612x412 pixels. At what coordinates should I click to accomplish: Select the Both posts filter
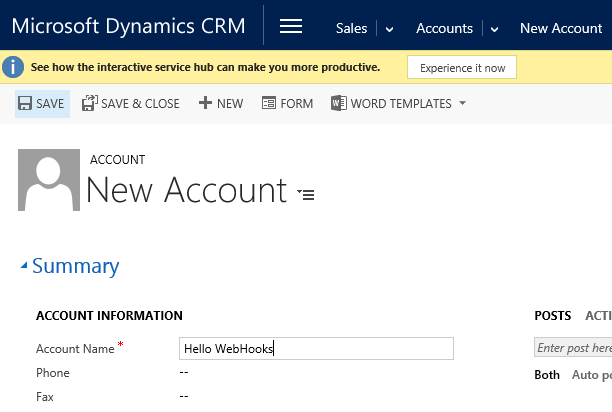tap(547, 375)
